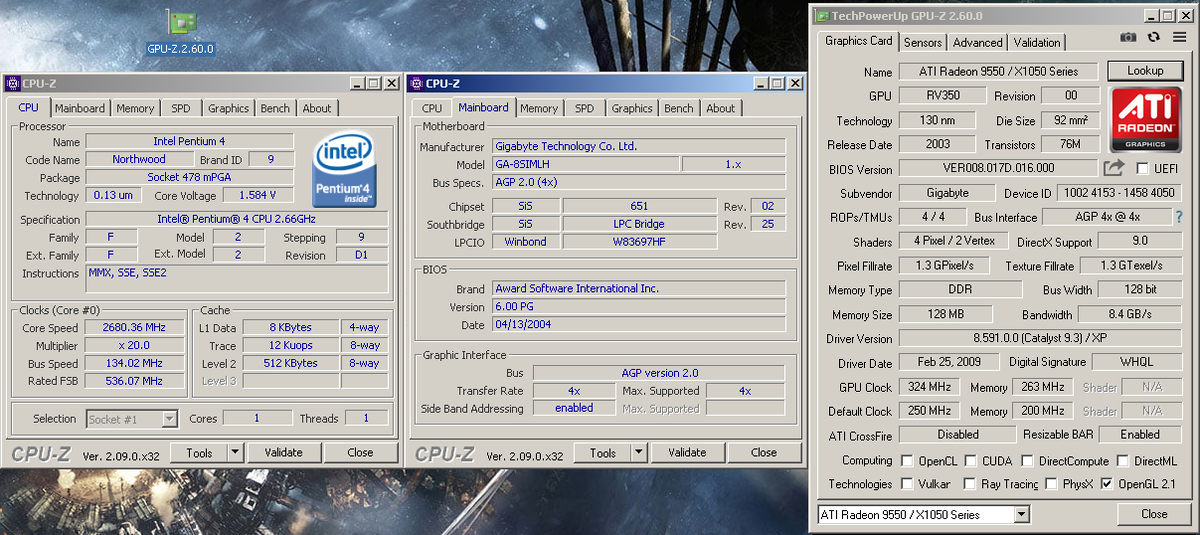Click the Bus Interface question mark icon

pyautogui.click(x=1179, y=217)
